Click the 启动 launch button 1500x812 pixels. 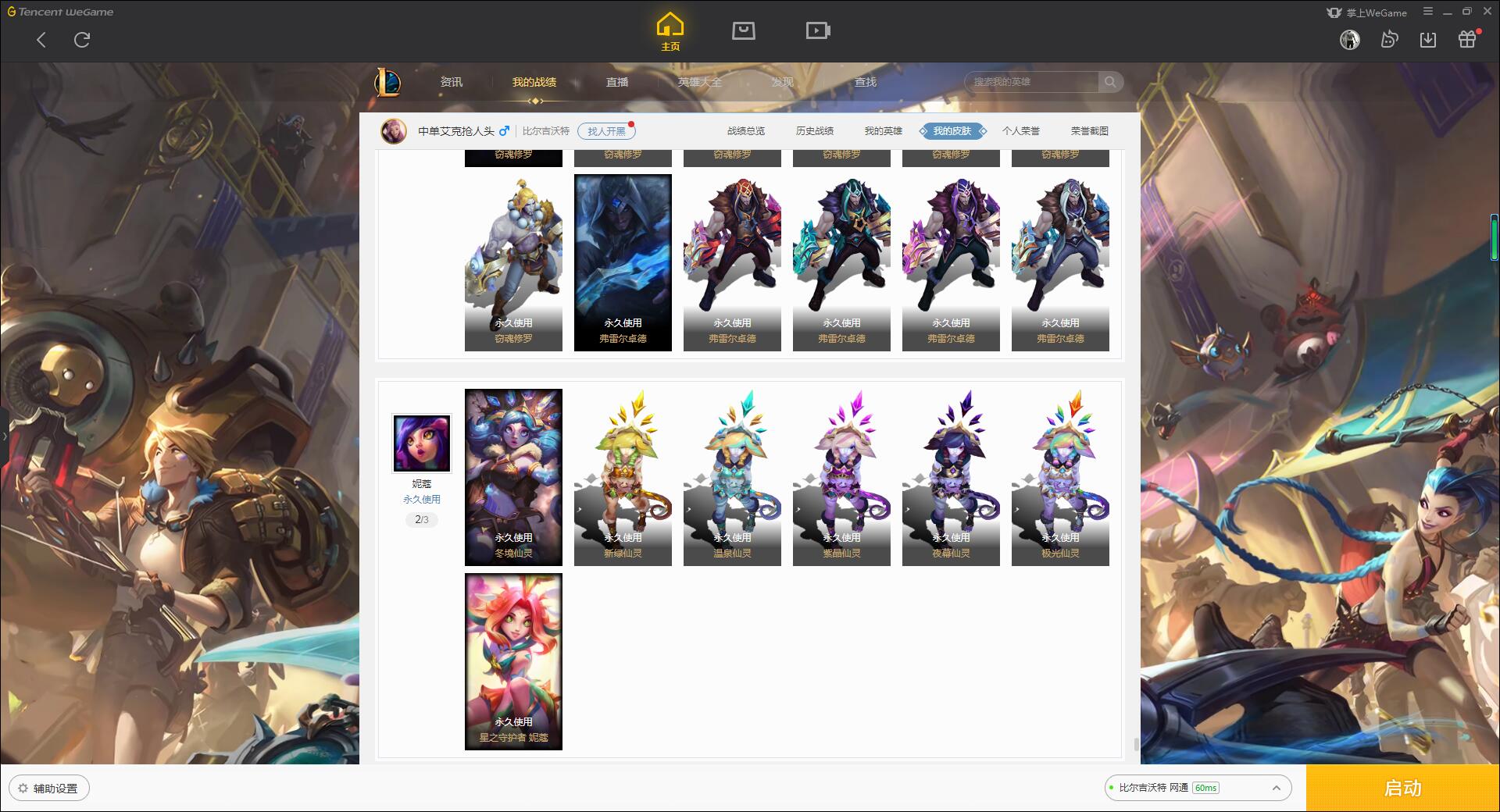pyautogui.click(x=1402, y=788)
